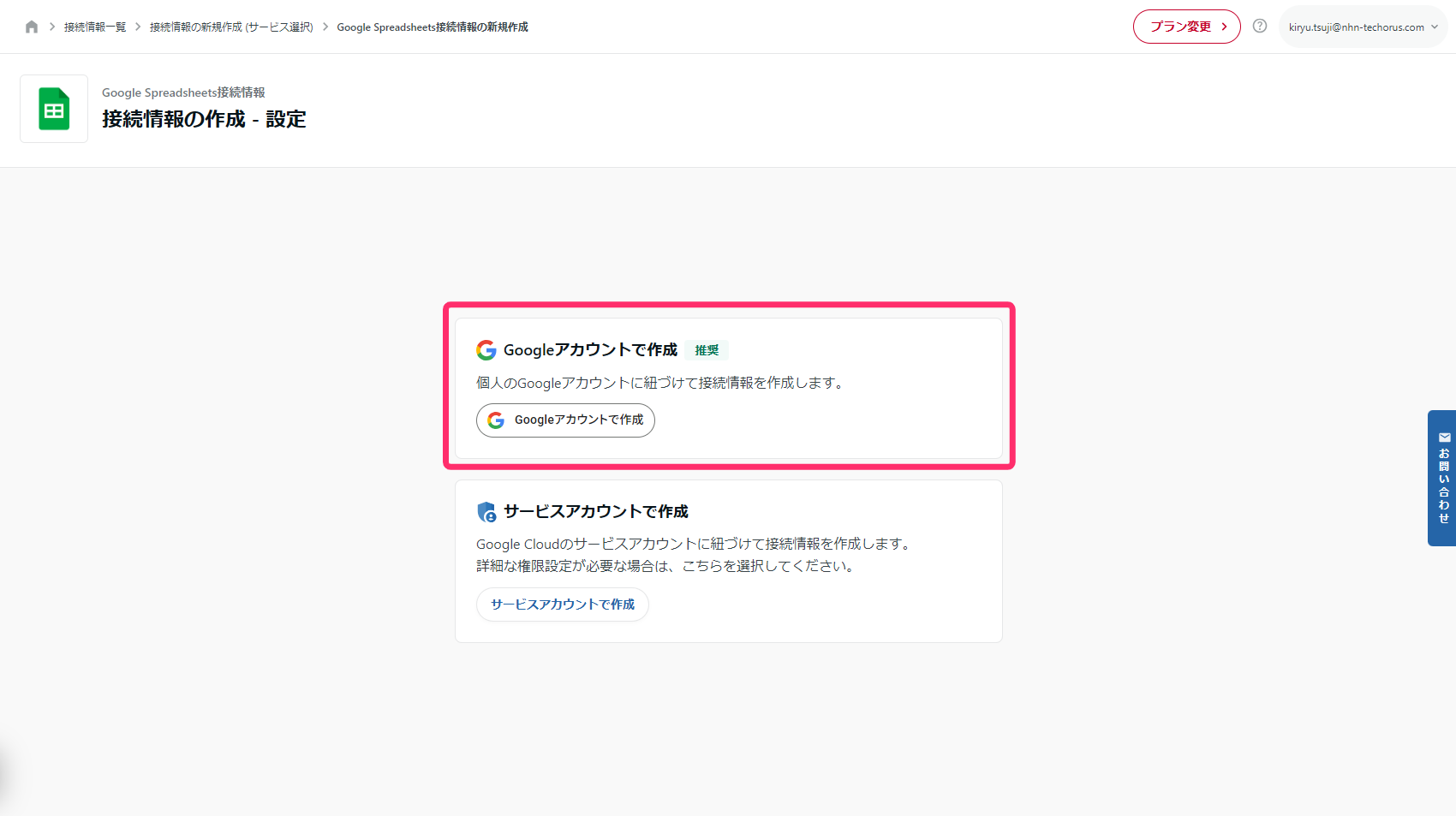Viewport: 1456px width, 816px height.
Task: Click the green 推奨 badge
Action: pos(707,350)
